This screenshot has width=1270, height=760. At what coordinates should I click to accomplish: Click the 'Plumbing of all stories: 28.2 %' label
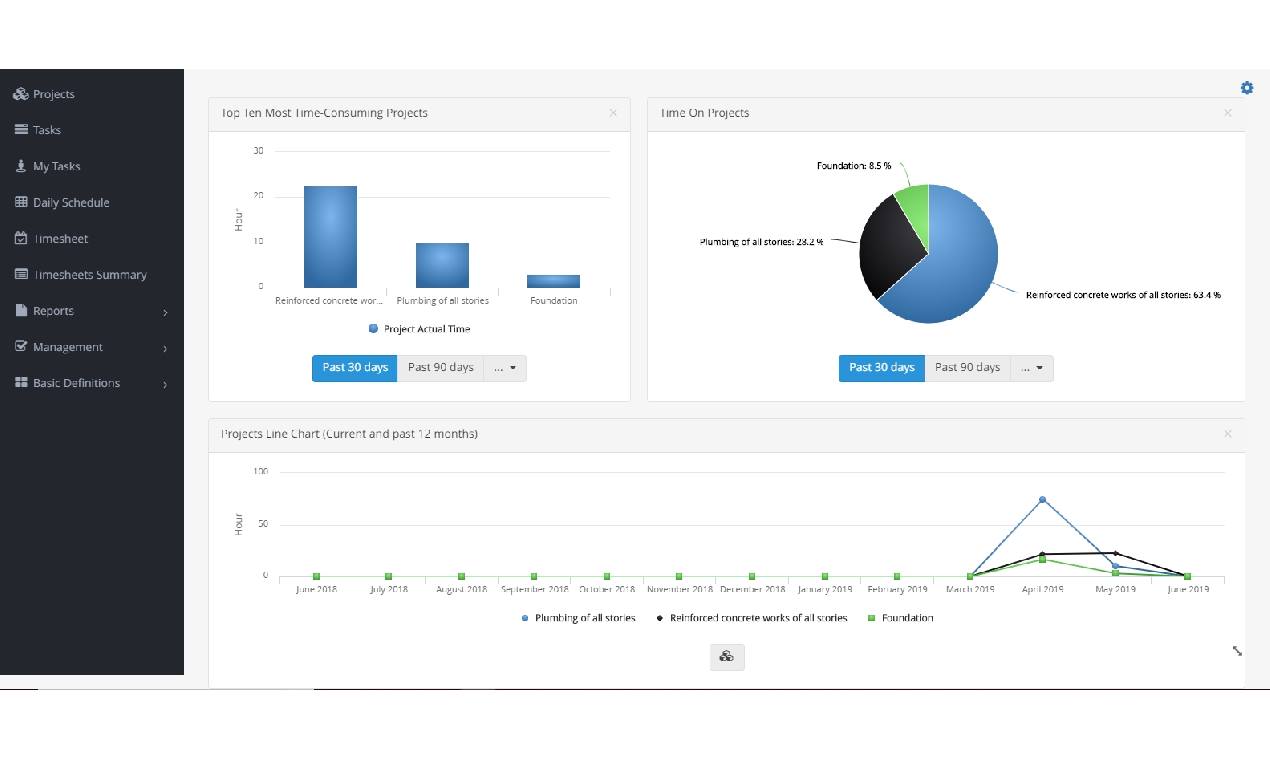762,242
